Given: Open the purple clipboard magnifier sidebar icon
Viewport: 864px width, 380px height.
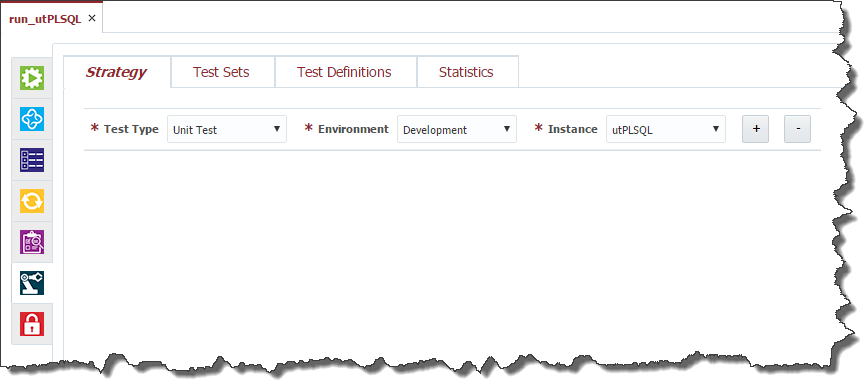Looking at the screenshot, I should click(x=32, y=242).
